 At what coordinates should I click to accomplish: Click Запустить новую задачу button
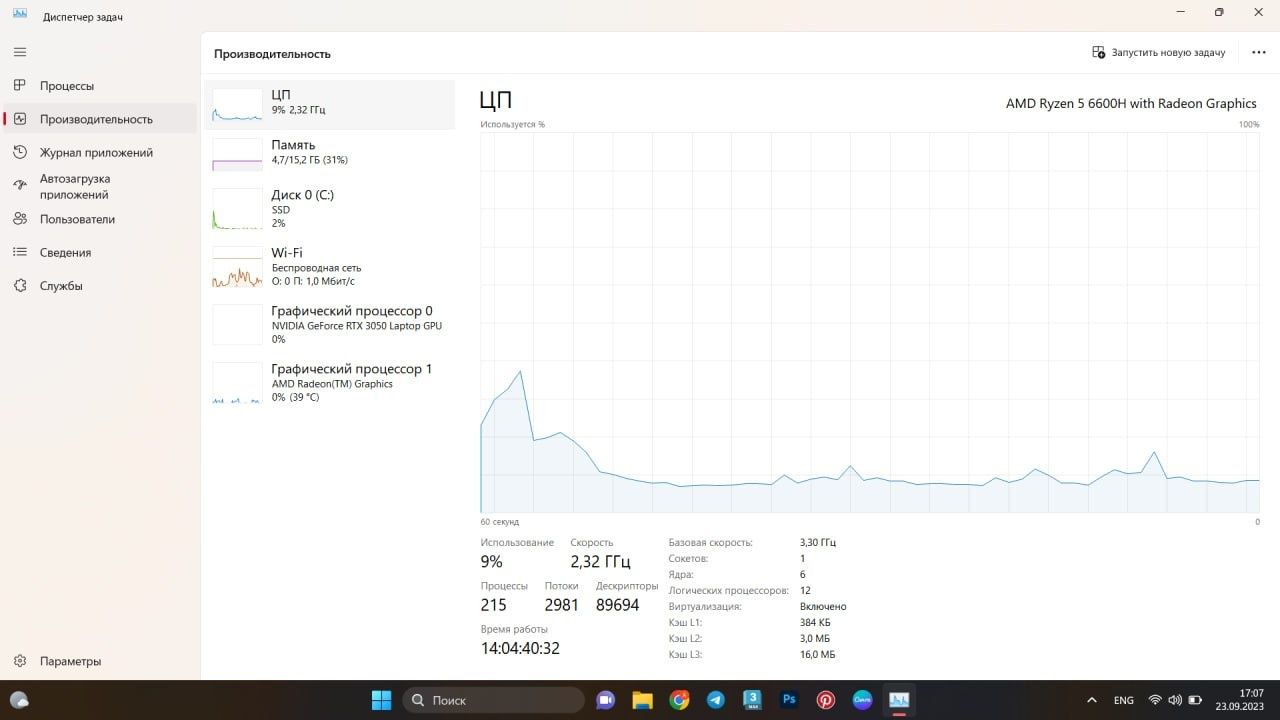[x=1159, y=52]
